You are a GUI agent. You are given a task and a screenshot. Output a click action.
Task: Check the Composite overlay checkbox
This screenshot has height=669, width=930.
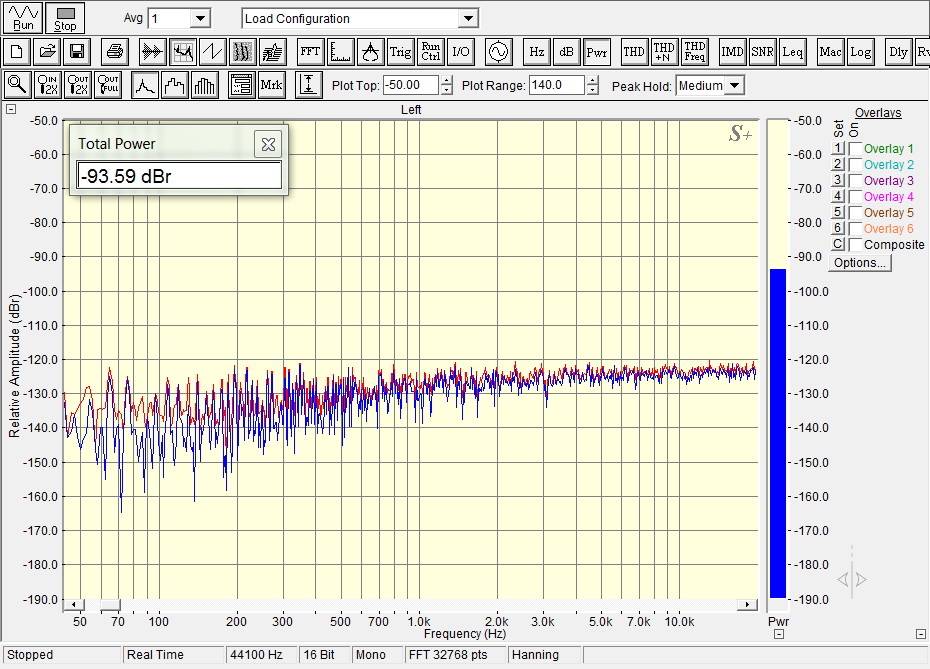coord(855,245)
